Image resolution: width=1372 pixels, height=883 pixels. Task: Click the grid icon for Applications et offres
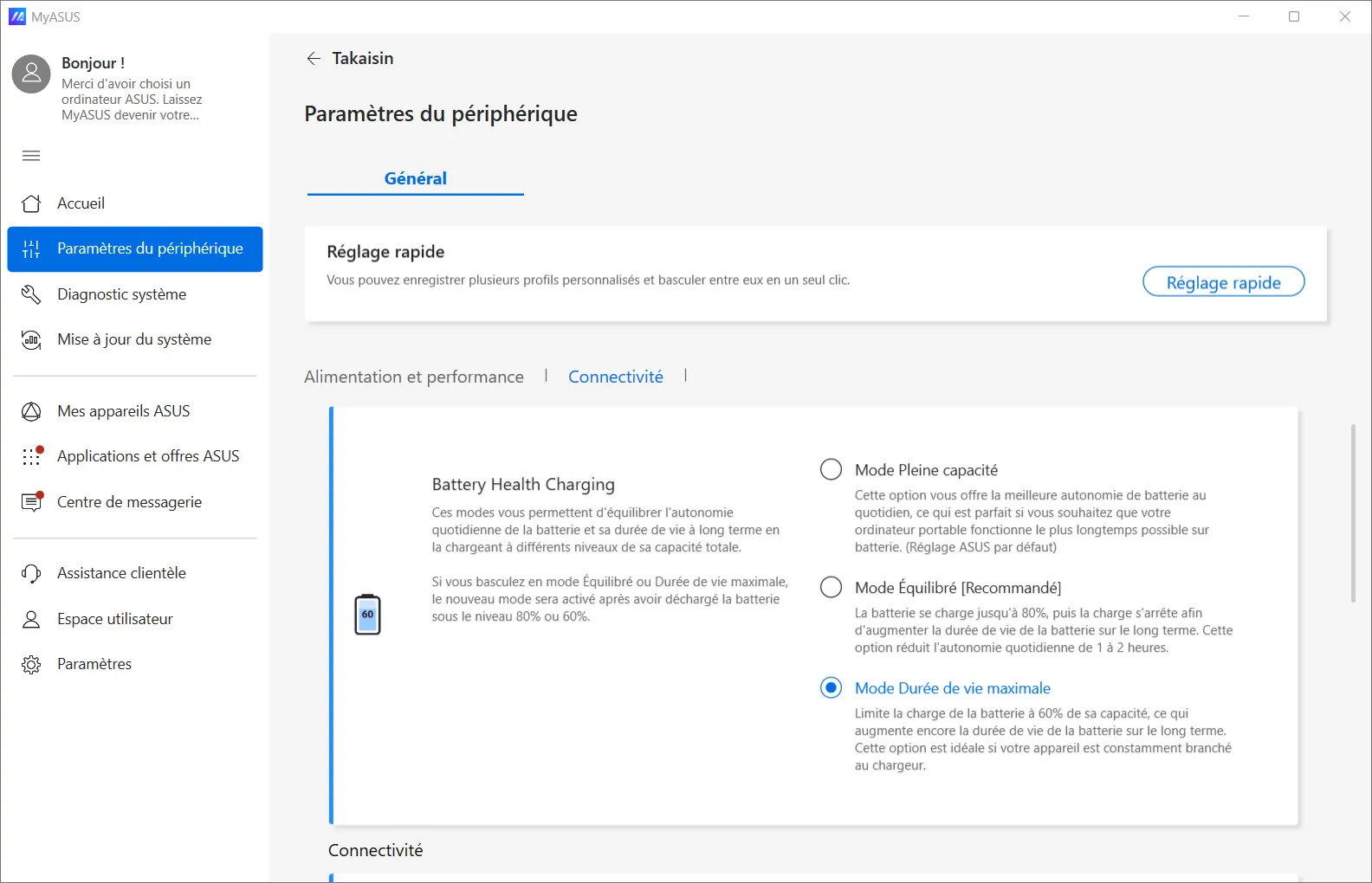coord(31,456)
